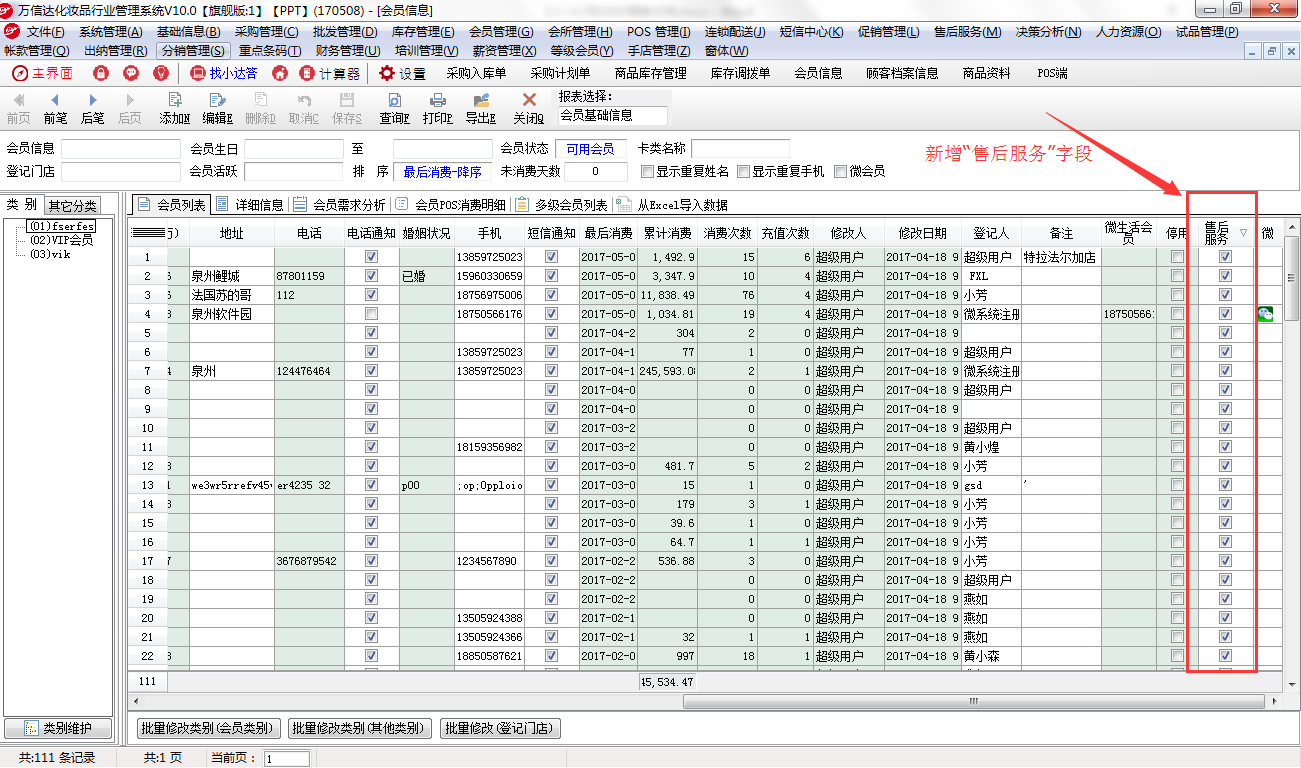The width and height of the screenshot is (1301, 768).
Task: Click the 后页 last page button
Action: click(129, 108)
